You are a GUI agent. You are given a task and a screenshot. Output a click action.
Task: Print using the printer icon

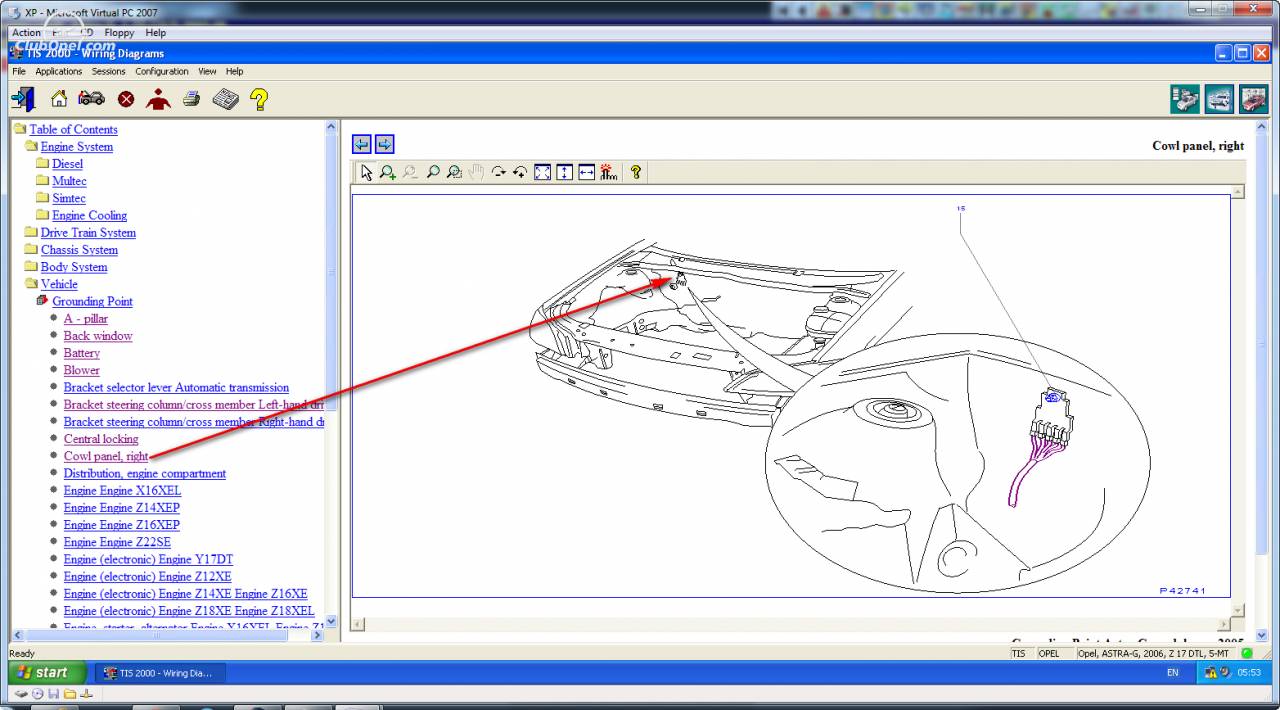192,98
